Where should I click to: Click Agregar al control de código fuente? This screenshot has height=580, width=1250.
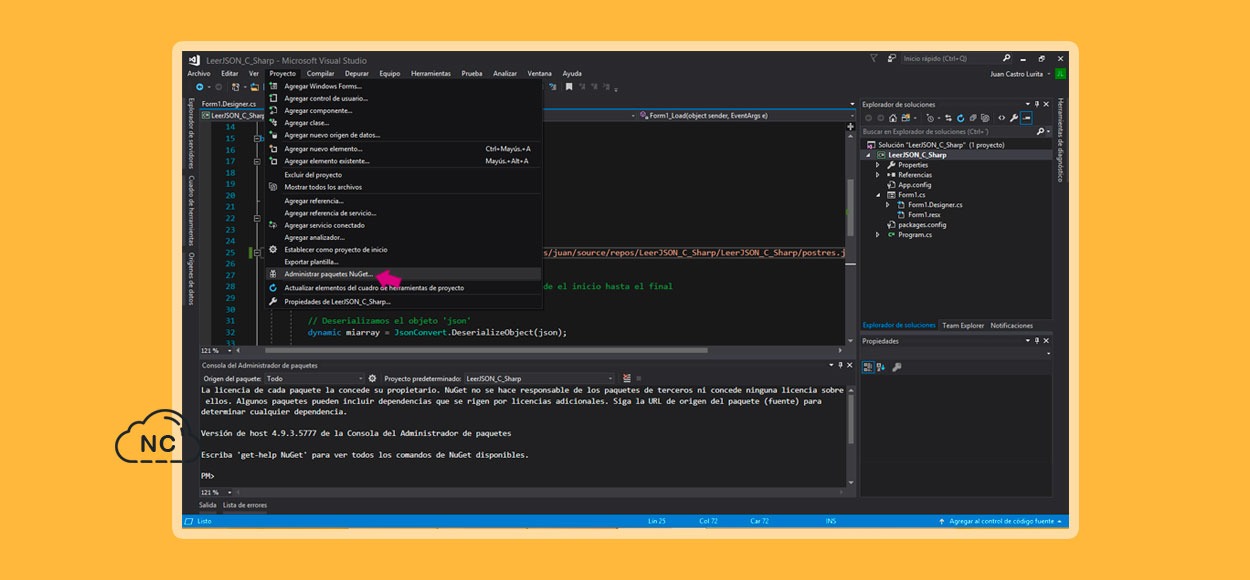1001,521
